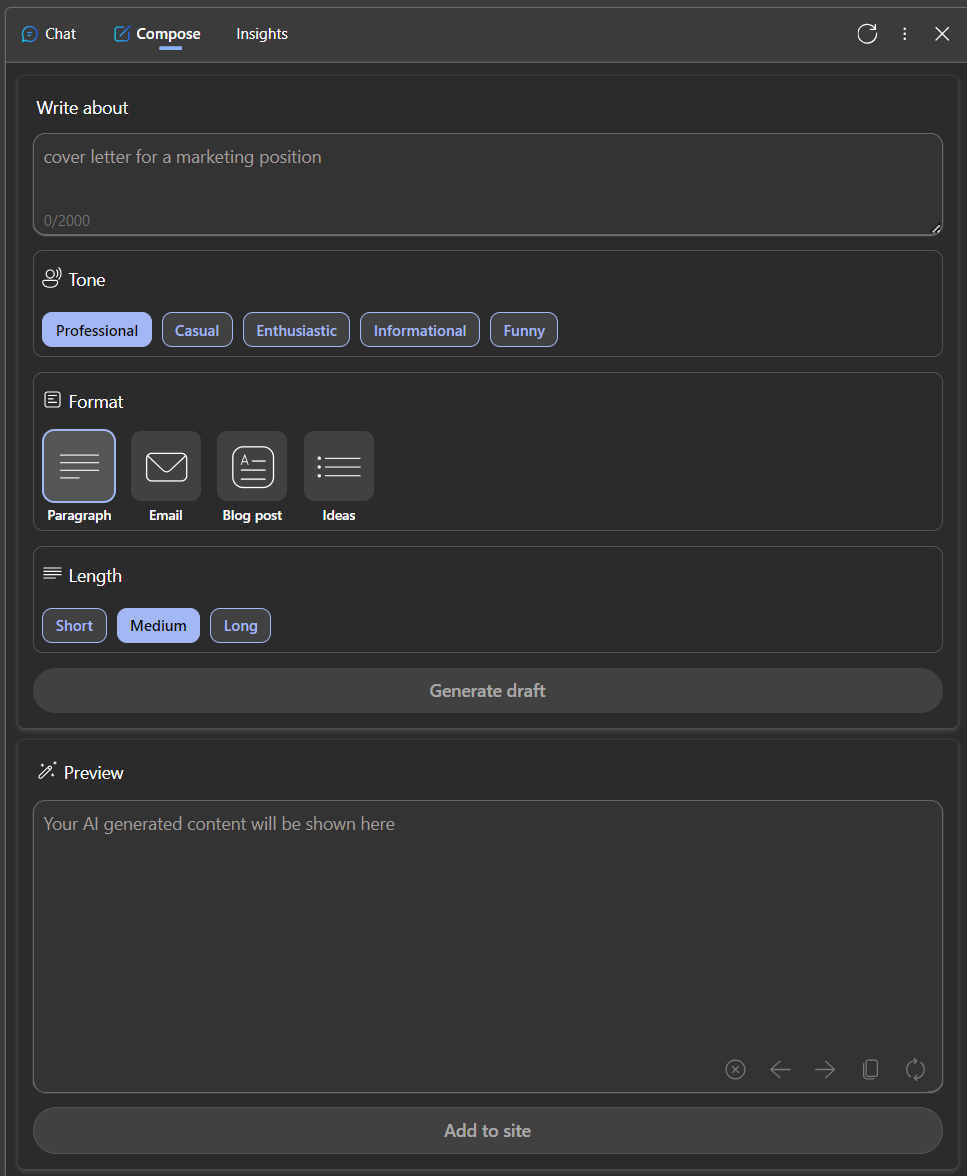Set length to Long

240,626
